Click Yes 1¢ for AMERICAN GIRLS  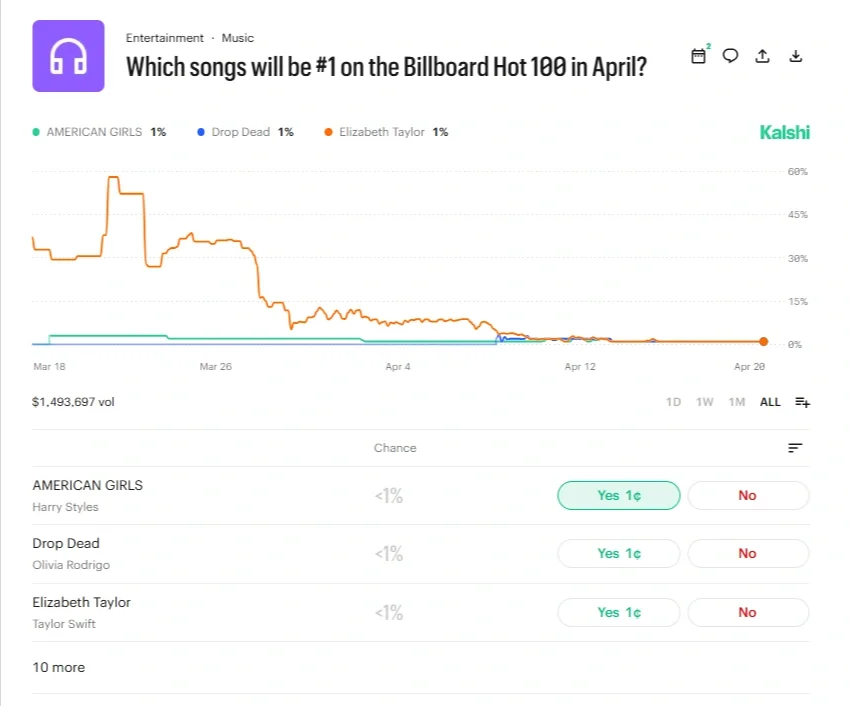618,495
